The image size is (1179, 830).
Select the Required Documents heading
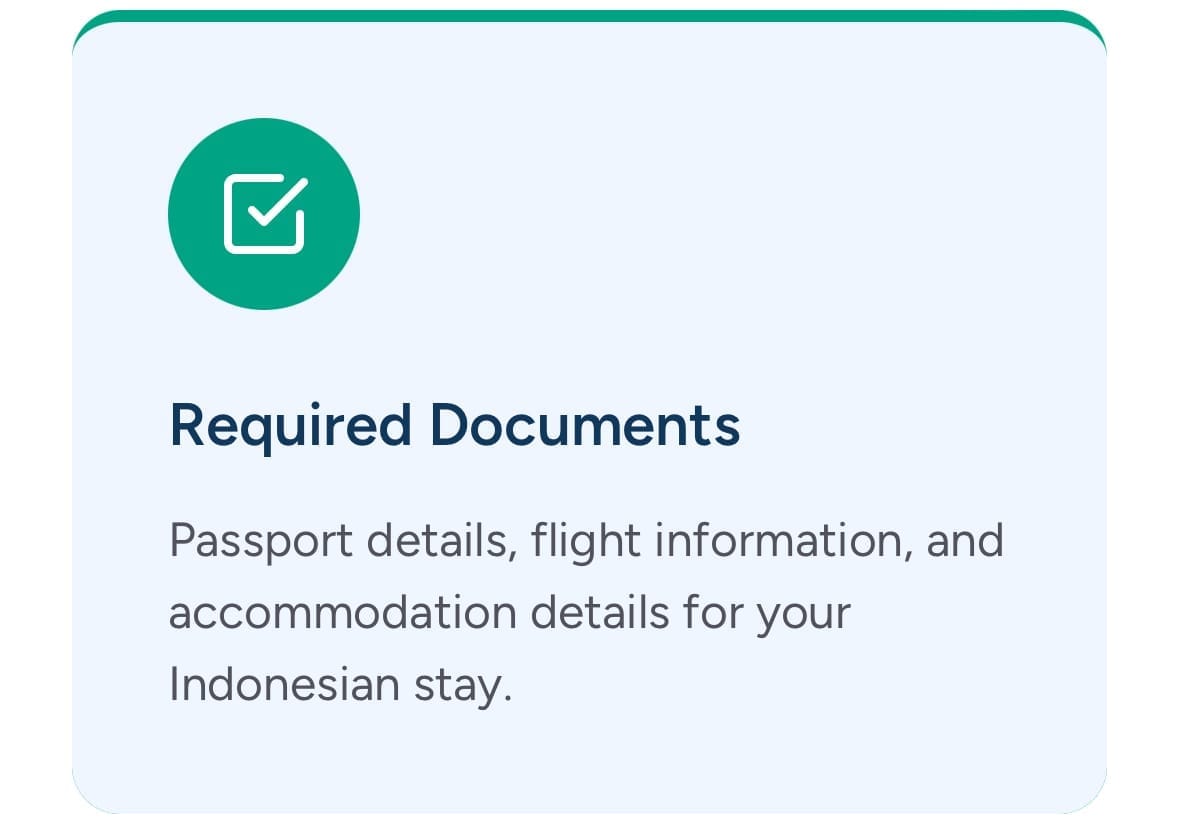pyautogui.click(x=455, y=424)
